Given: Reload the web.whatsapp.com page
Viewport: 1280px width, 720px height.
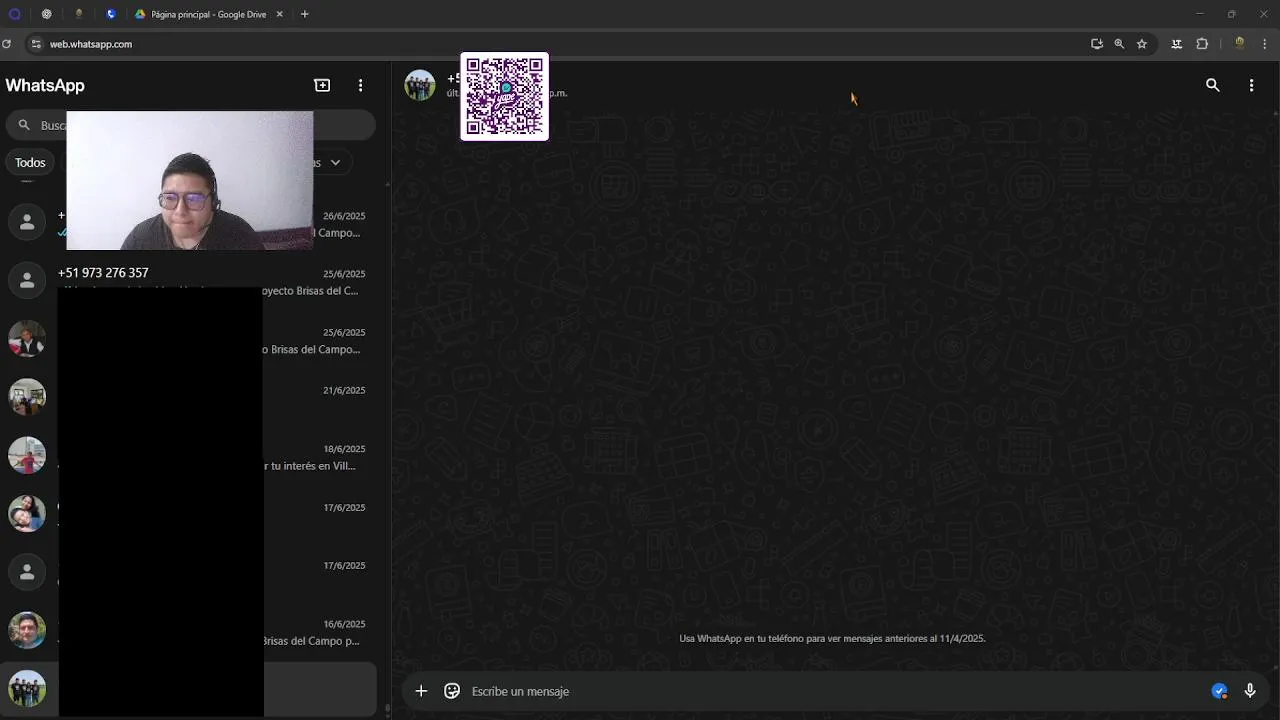Looking at the screenshot, I should [7, 44].
